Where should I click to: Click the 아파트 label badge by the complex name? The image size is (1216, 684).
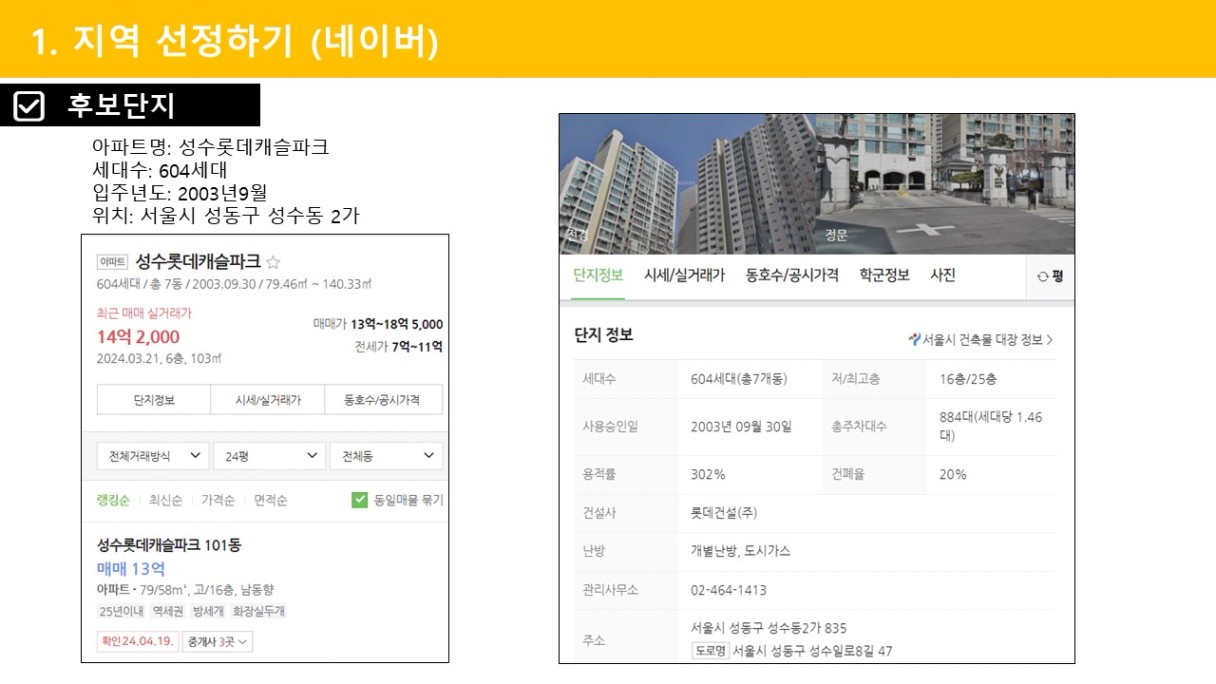click(112, 262)
